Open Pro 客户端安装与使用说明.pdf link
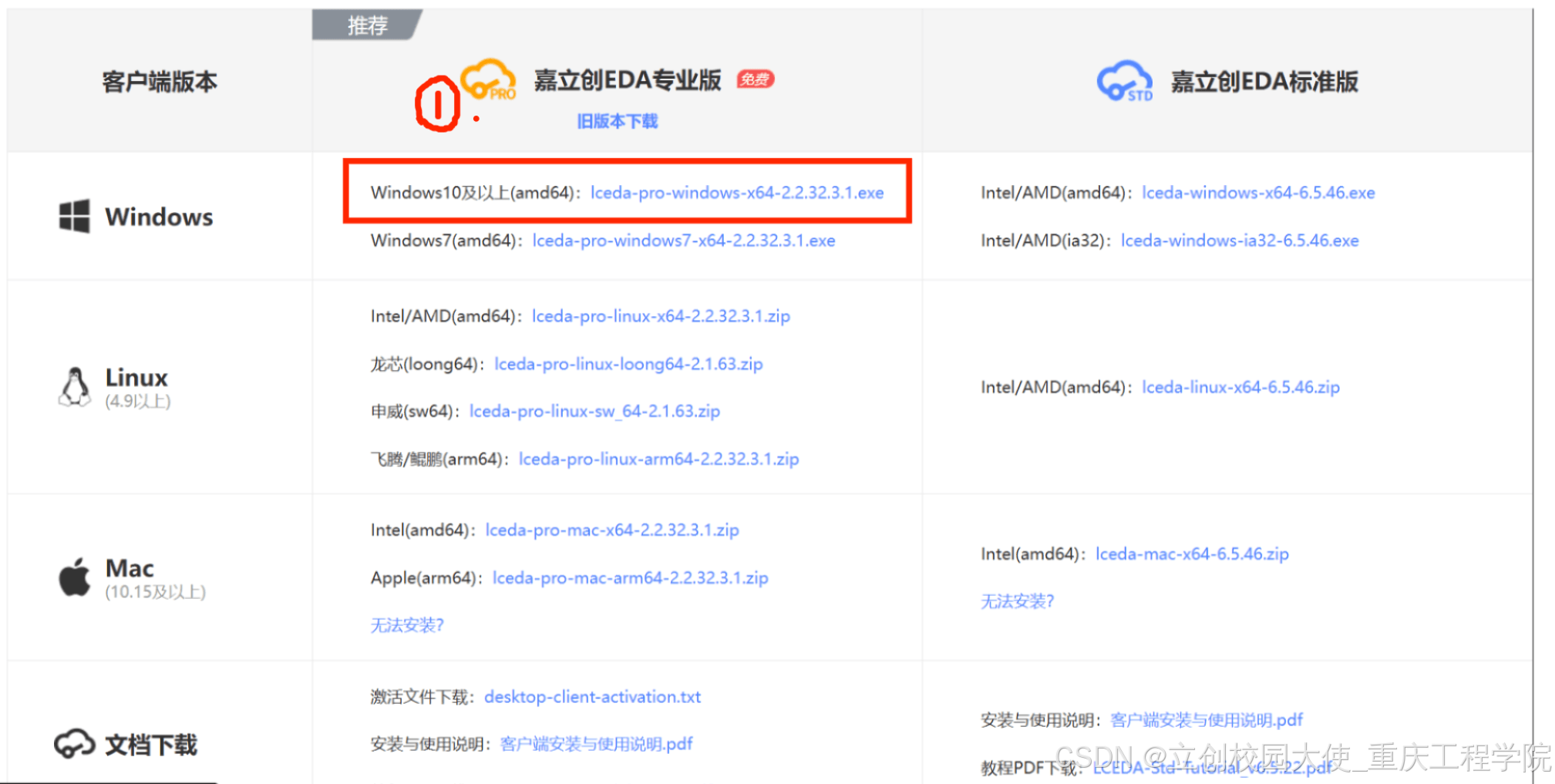Image resolution: width=1555 pixels, height=784 pixels. (596, 744)
